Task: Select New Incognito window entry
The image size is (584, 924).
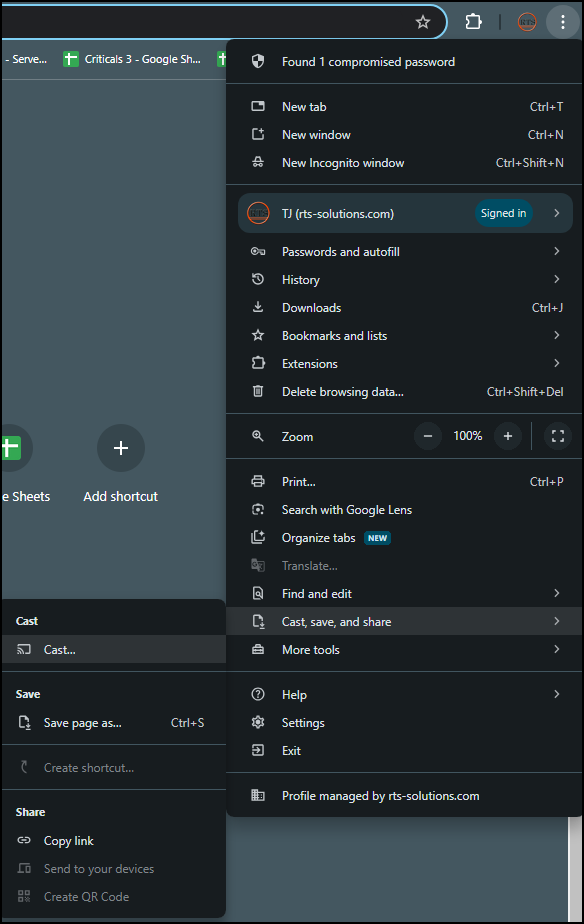Action: (404, 163)
